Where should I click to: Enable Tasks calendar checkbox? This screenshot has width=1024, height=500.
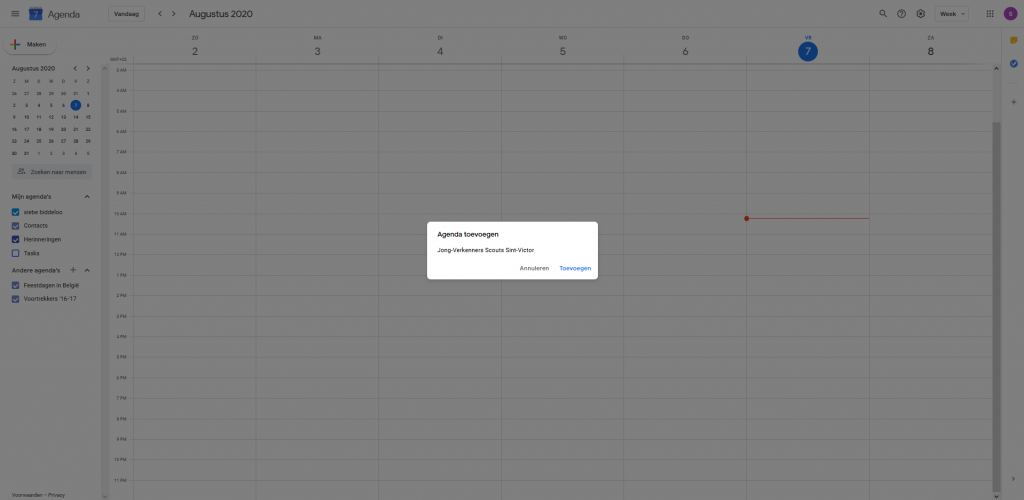point(16,253)
